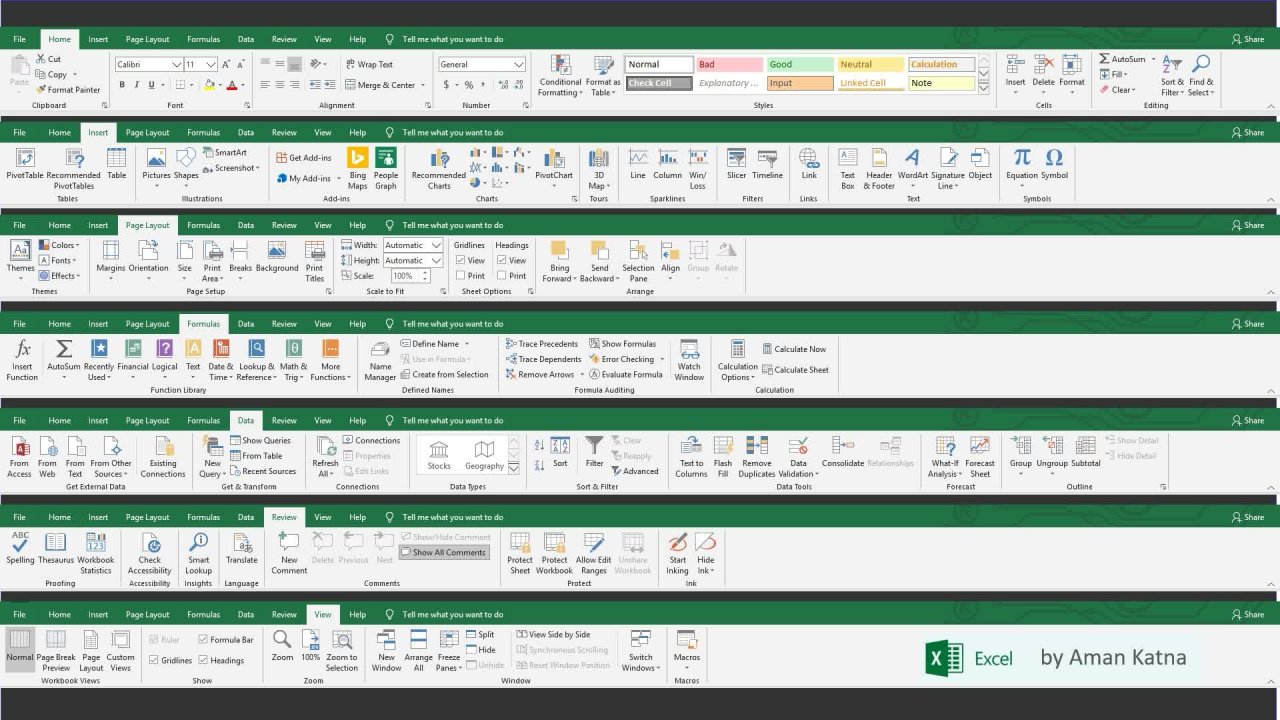The height and width of the screenshot is (720, 1280).
Task: Apply the Bad cell style swatch
Action: point(729,64)
